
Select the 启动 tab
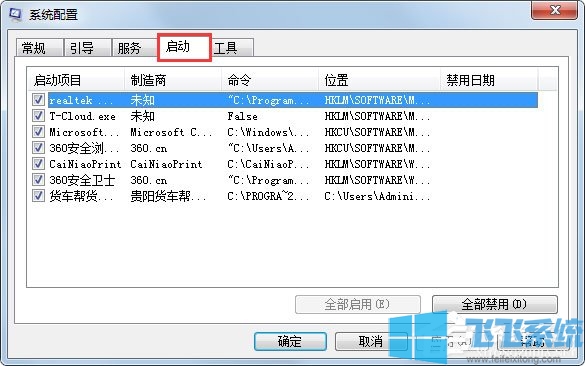pos(184,47)
